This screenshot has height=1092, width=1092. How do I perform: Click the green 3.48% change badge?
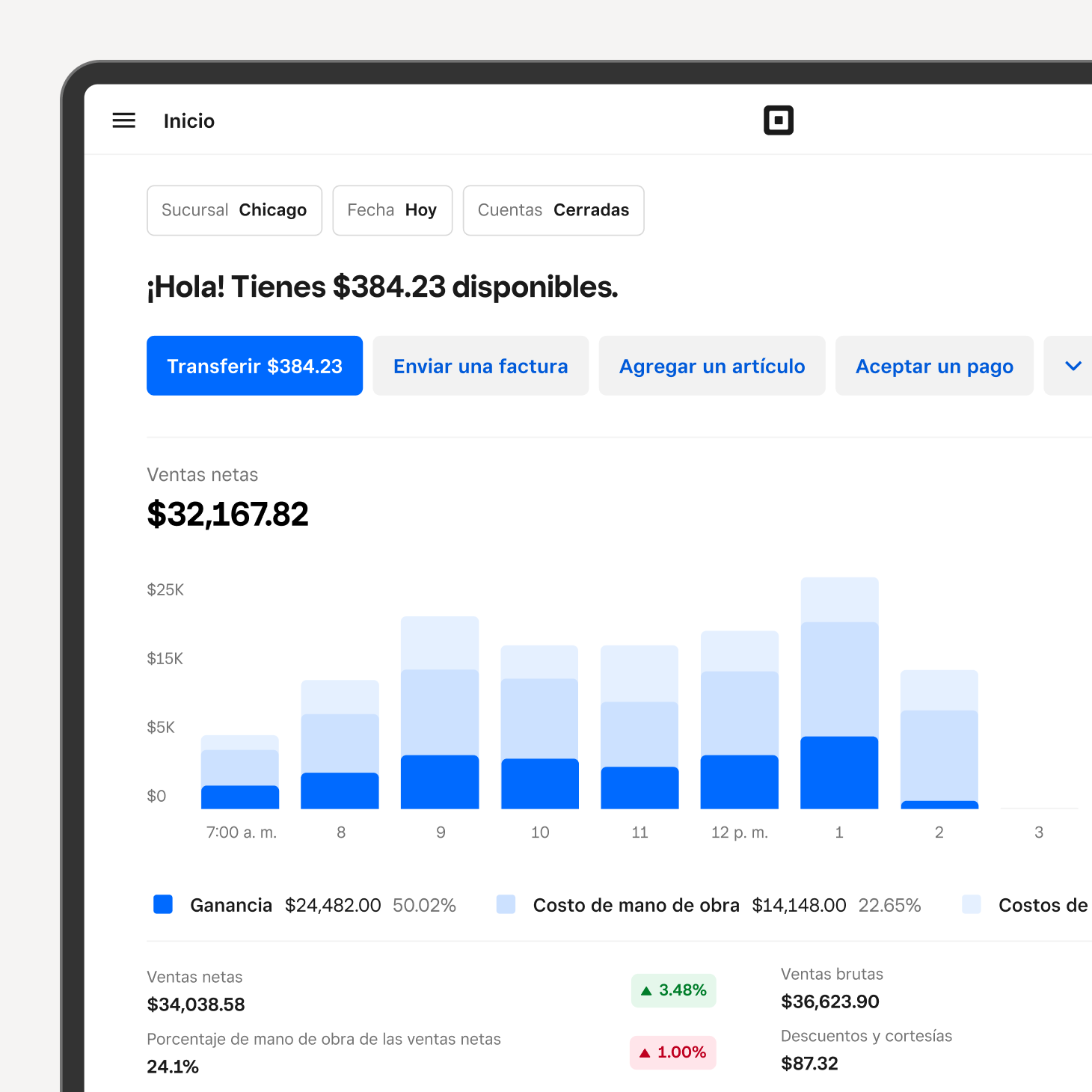(x=674, y=990)
